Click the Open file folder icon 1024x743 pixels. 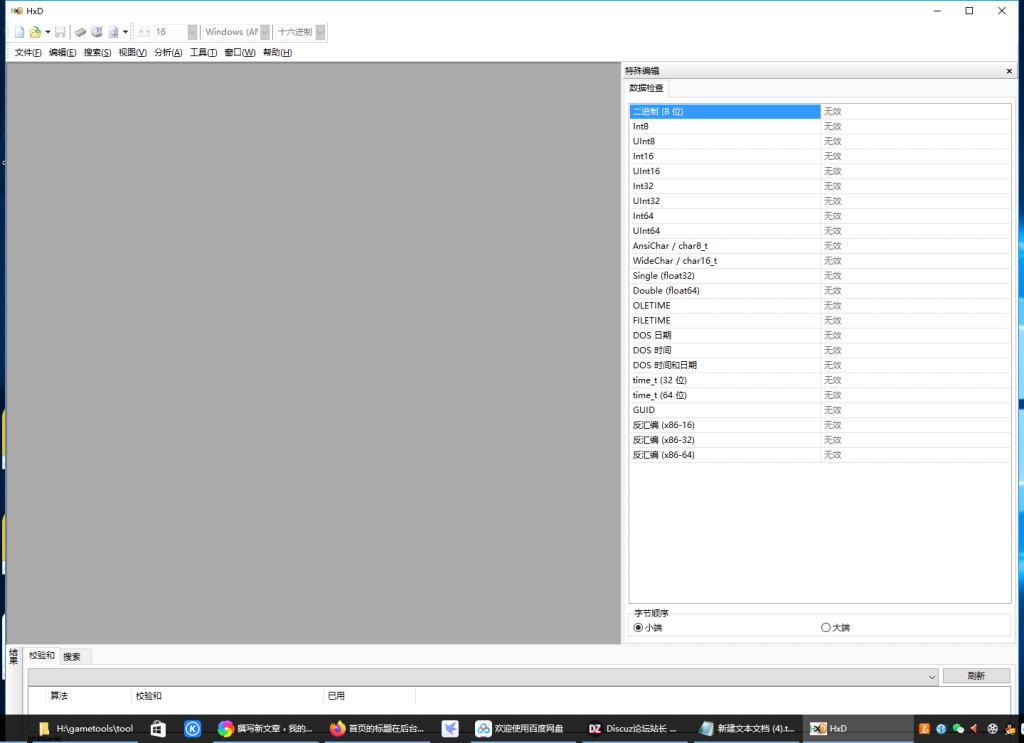tap(35, 32)
